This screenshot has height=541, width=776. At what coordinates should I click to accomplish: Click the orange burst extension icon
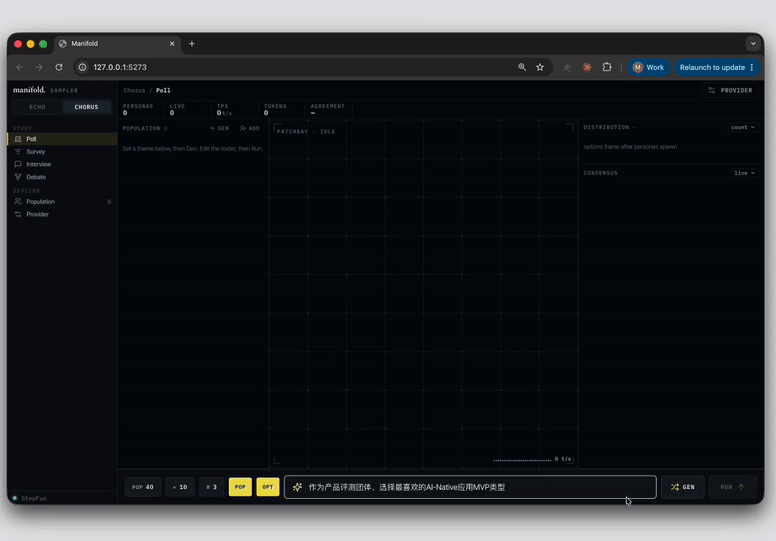(587, 67)
